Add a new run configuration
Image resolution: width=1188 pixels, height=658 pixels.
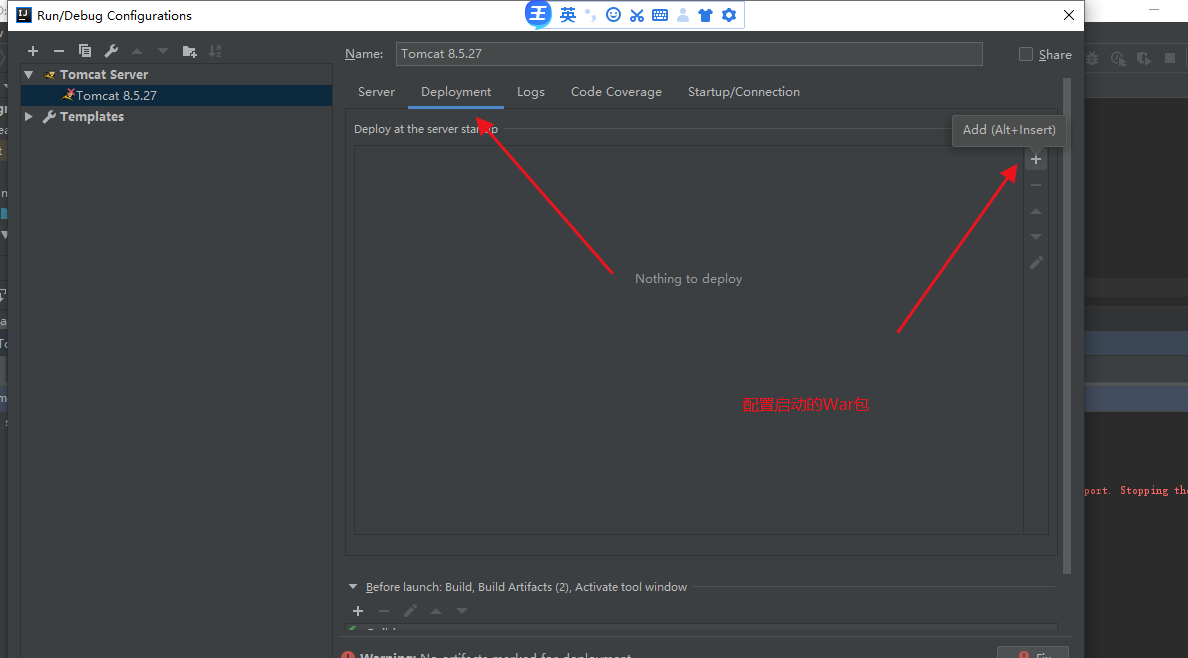point(33,51)
